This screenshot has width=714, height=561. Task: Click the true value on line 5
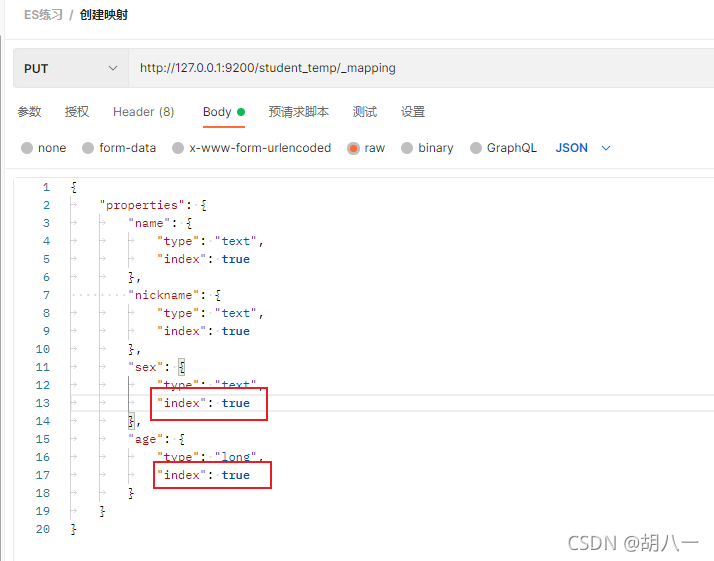(x=236, y=259)
